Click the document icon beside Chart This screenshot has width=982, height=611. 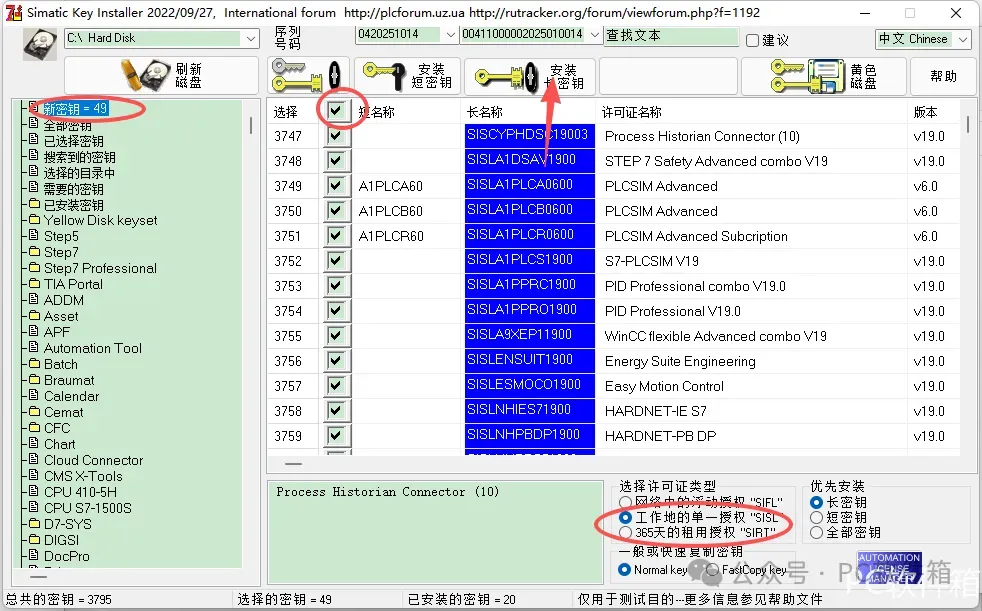[34, 443]
